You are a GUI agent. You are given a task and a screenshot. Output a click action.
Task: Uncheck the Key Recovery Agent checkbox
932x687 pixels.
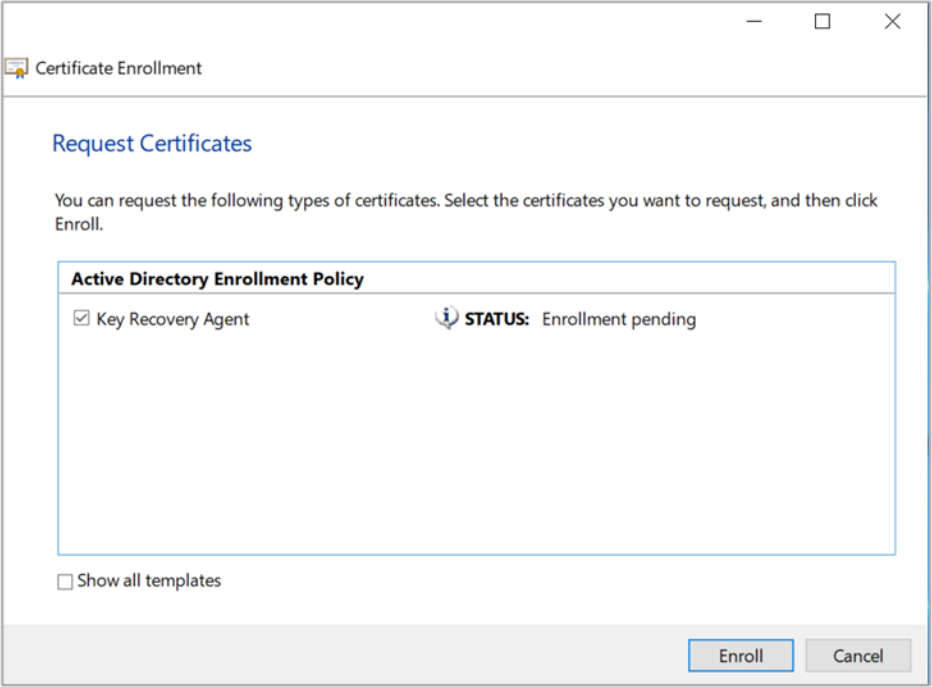pos(82,319)
